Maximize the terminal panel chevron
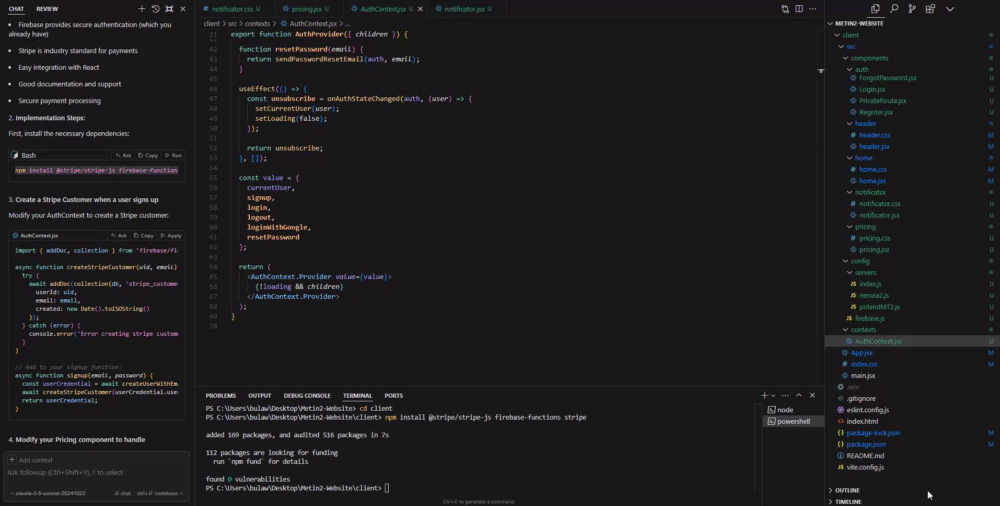 798,396
